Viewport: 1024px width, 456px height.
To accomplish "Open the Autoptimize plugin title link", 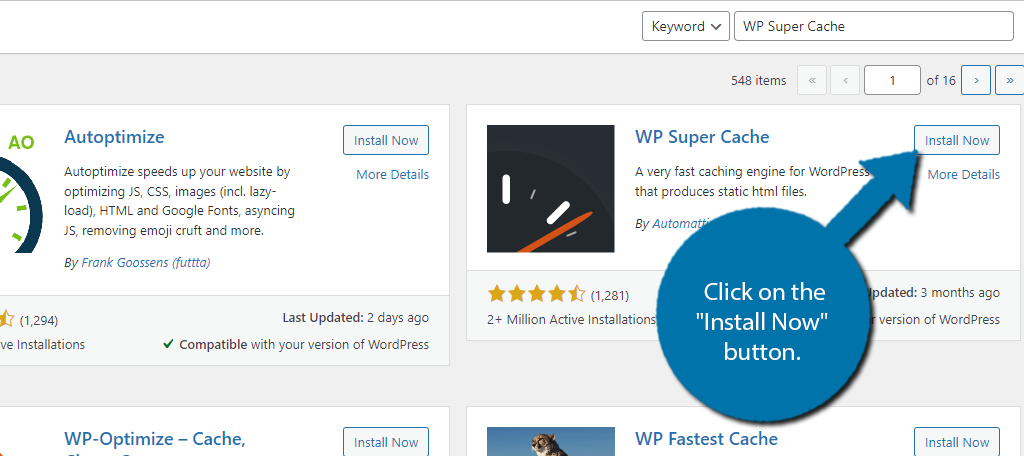I will (114, 137).
